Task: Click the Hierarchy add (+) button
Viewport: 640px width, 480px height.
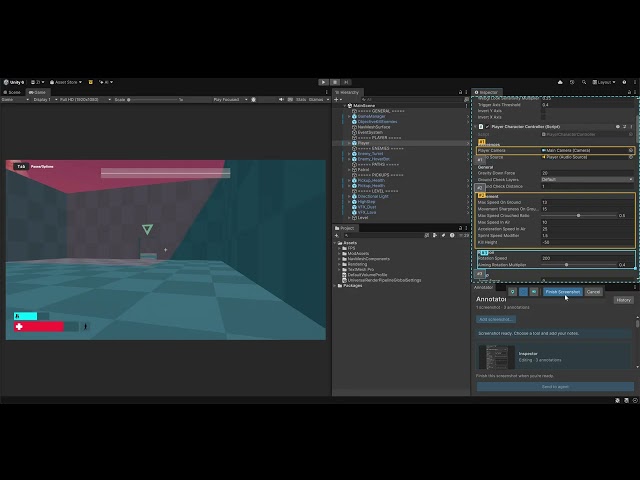Action: tap(336, 100)
